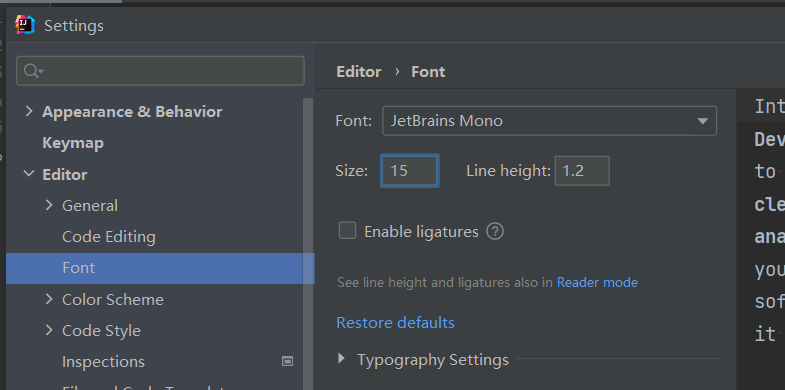Expand the General node under Editor
This screenshot has height=390, width=785.
tap(49, 205)
